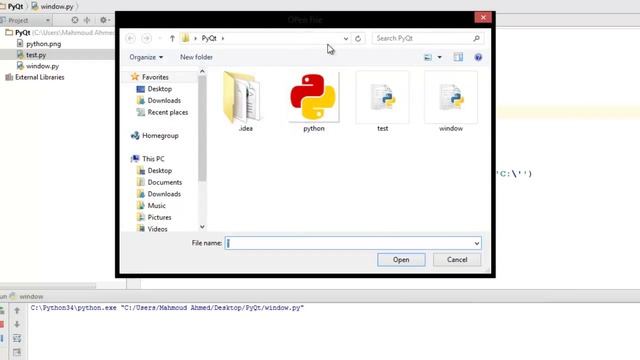Go back using the dialog's back arrow
Screen dimensions: 640x360
coord(131,38)
